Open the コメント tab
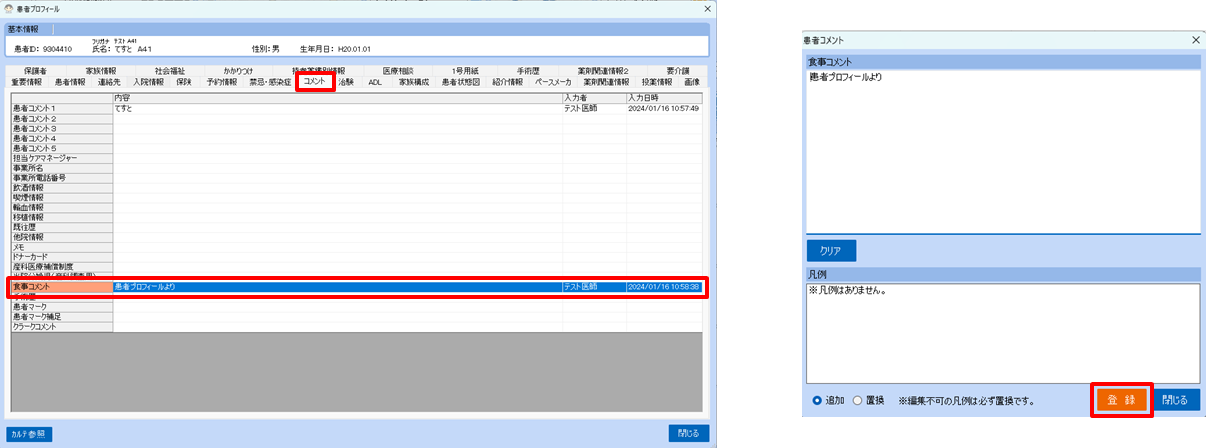The image size is (1206, 448). click(317, 83)
